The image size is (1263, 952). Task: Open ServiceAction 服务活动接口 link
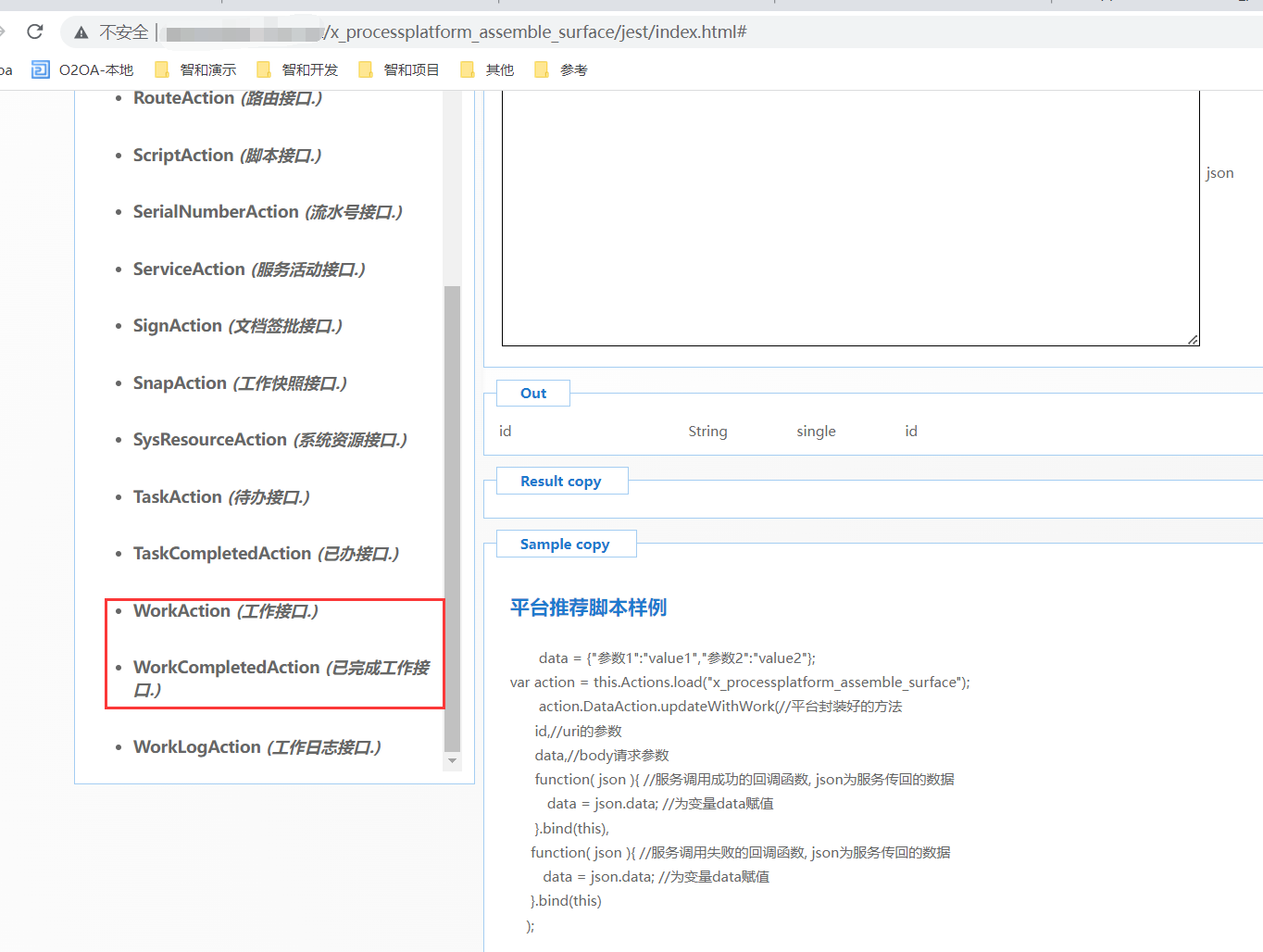pyautogui.click(x=249, y=269)
